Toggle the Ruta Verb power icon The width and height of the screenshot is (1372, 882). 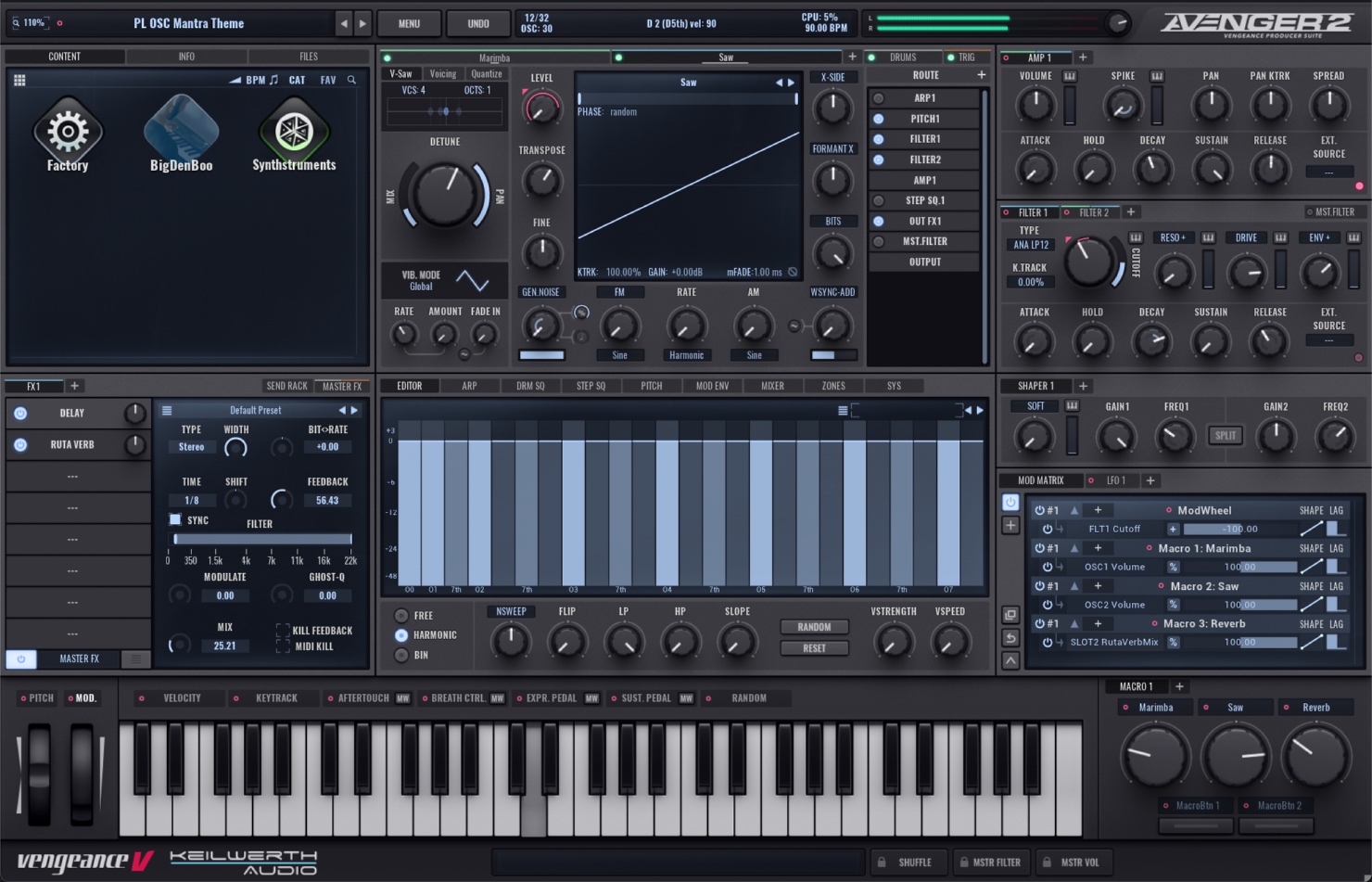point(20,445)
